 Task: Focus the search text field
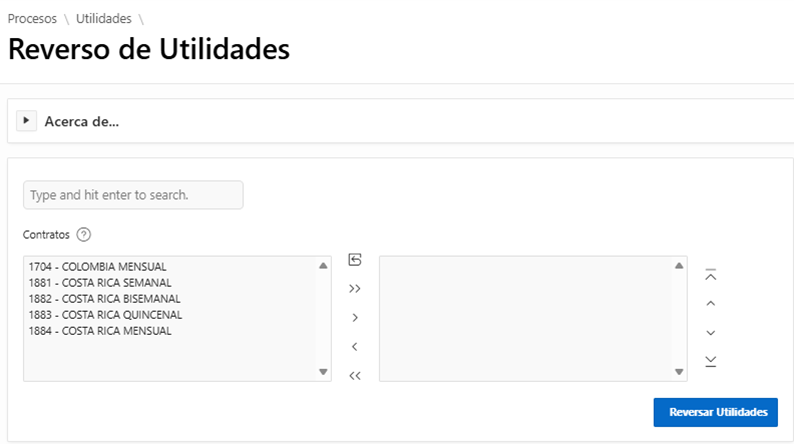coord(133,195)
